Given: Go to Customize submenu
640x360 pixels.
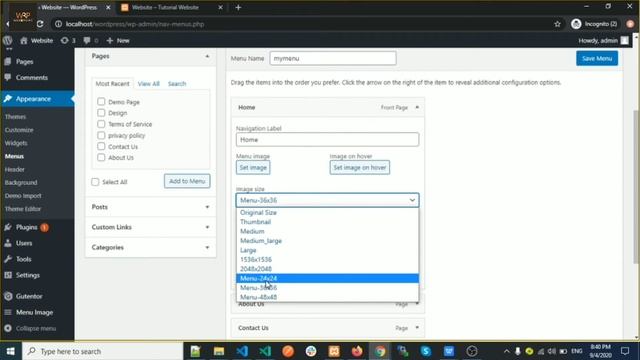Looking at the screenshot, I should (19, 130).
